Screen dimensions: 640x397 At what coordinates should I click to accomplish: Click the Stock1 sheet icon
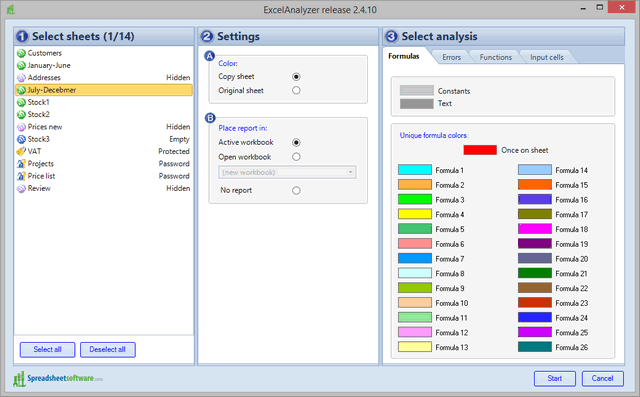point(21,102)
